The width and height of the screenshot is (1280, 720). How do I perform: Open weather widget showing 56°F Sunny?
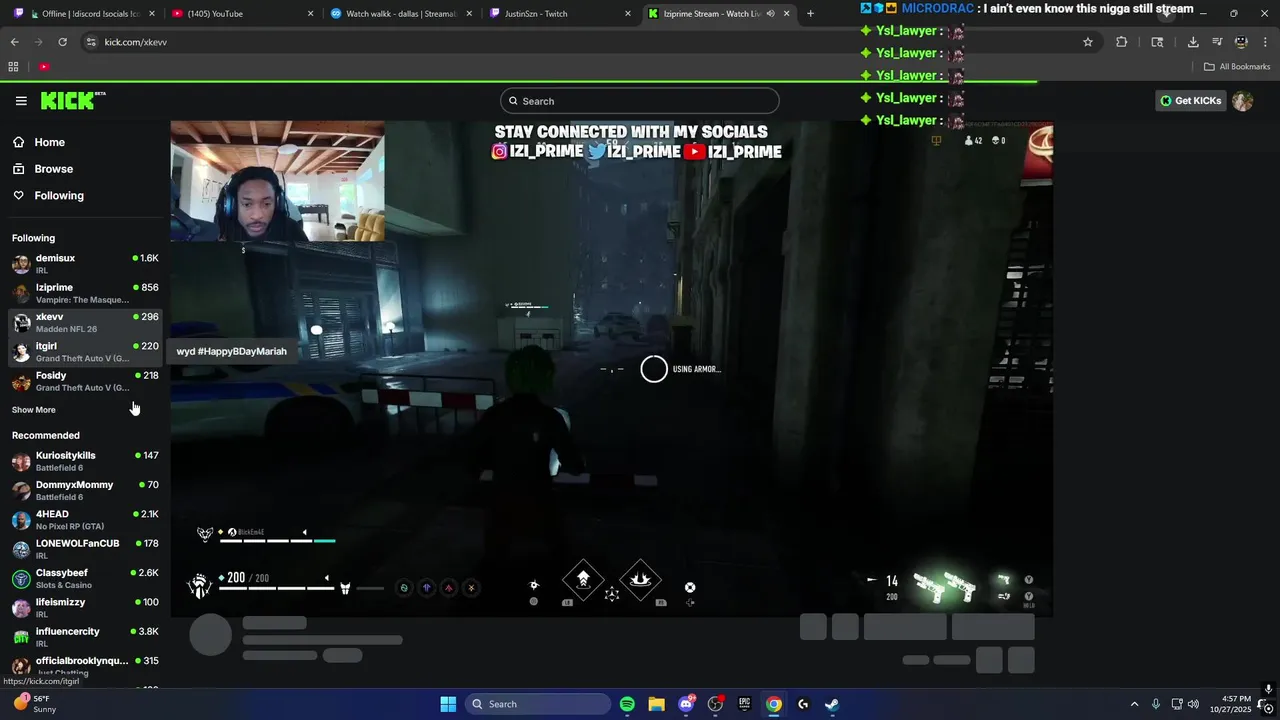(36, 704)
